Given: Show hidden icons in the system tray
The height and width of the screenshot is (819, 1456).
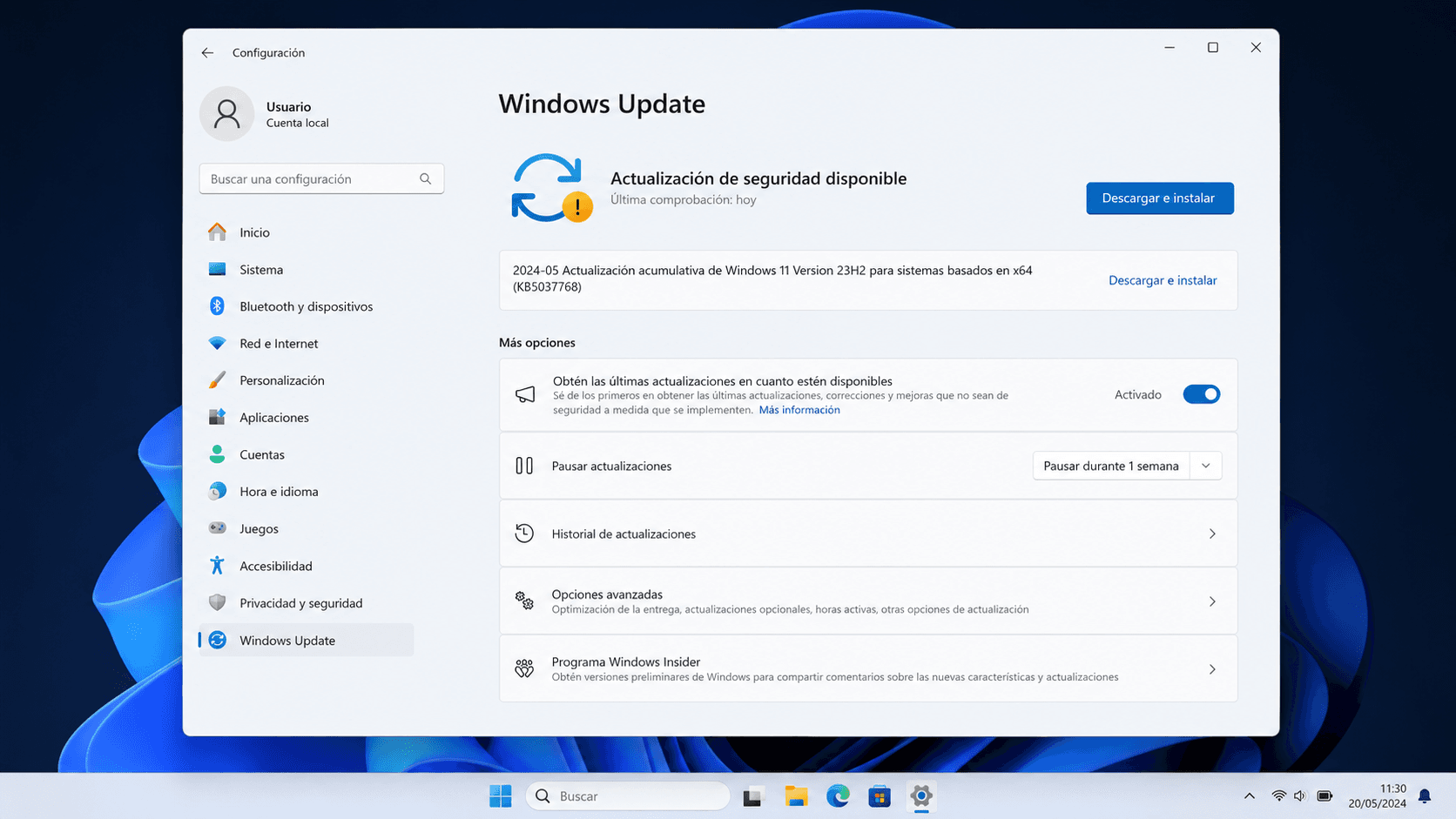Looking at the screenshot, I should [1249, 796].
